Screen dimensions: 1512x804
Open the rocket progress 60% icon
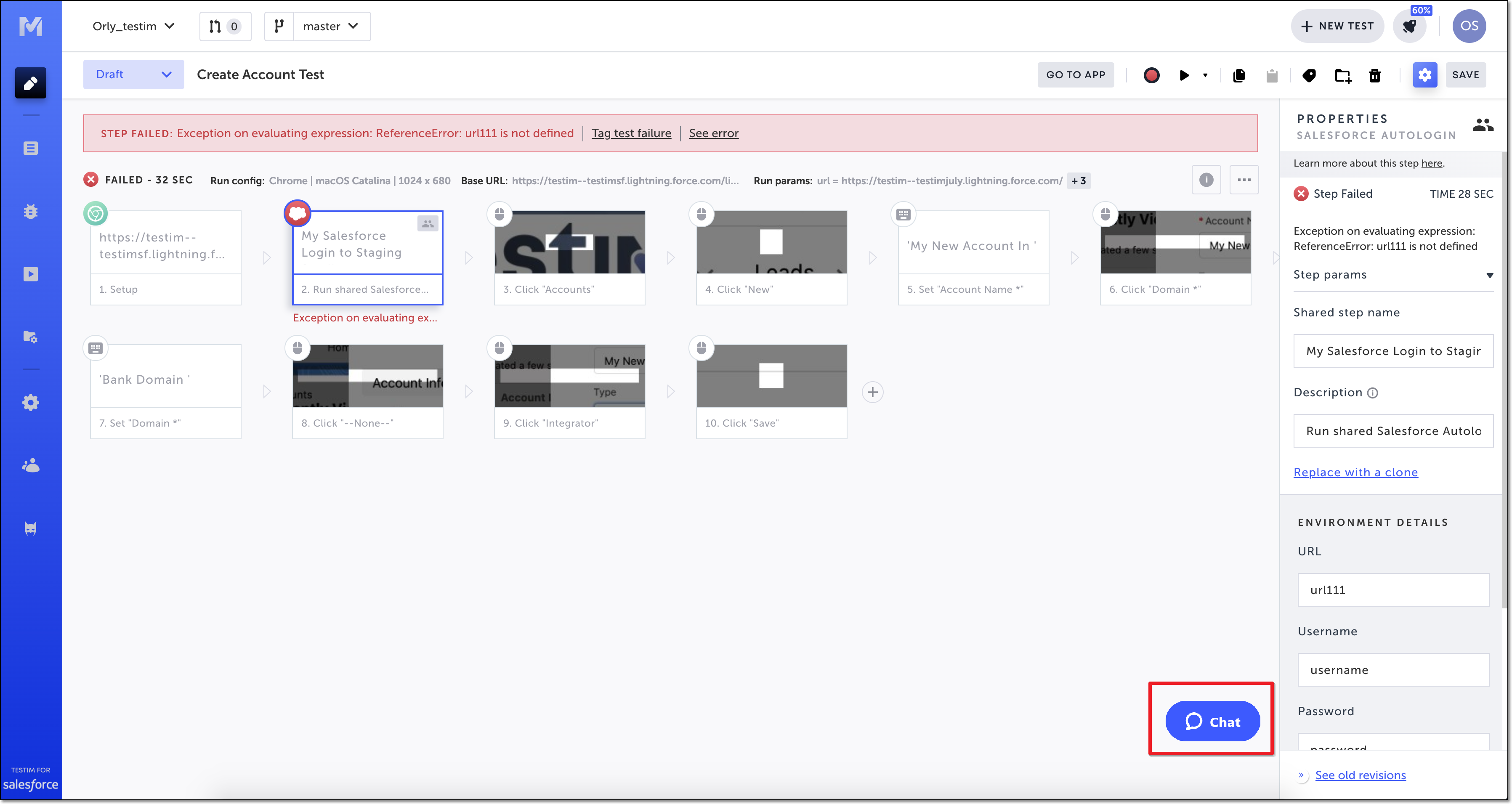point(1410,26)
